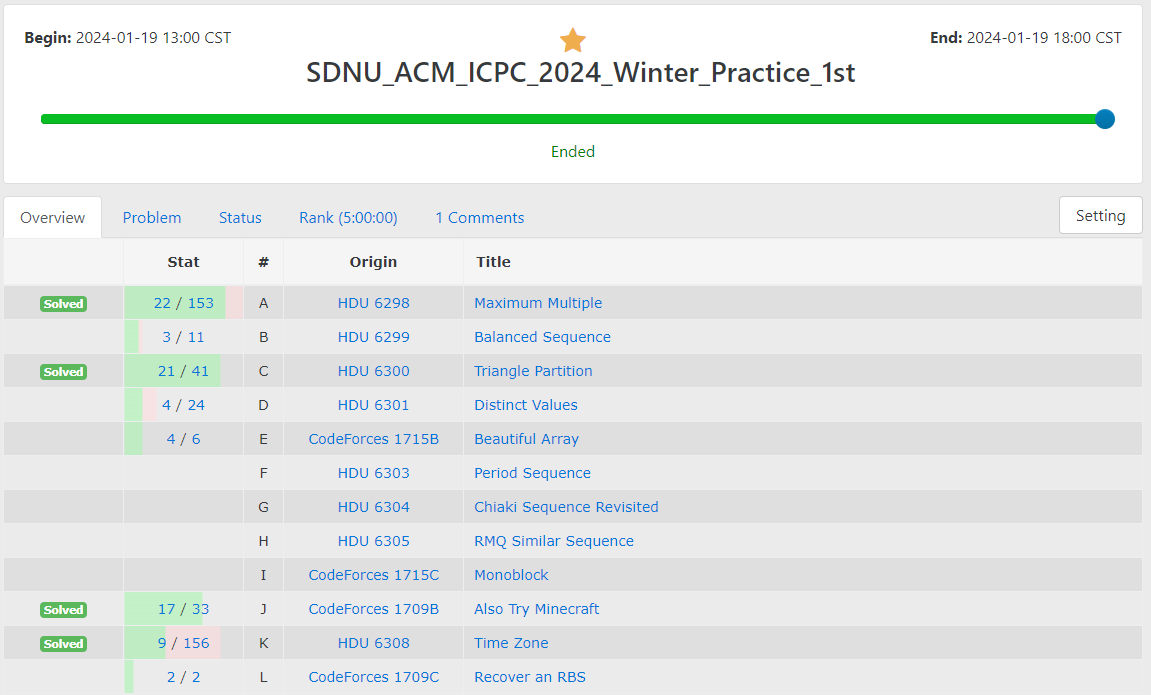Screen dimensions: 1151x695
Task: View the 22 / 153 stats for problem A
Action: point(184,302)
